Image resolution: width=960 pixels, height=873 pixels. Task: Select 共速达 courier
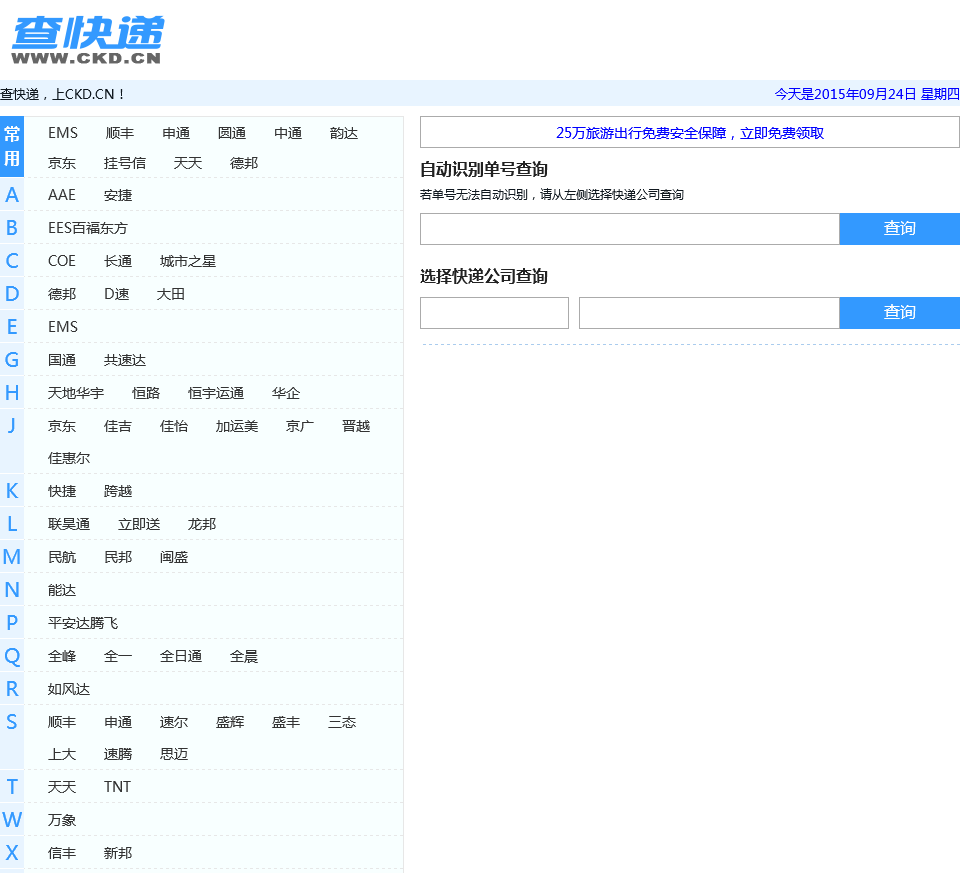[x=125, y=360]
